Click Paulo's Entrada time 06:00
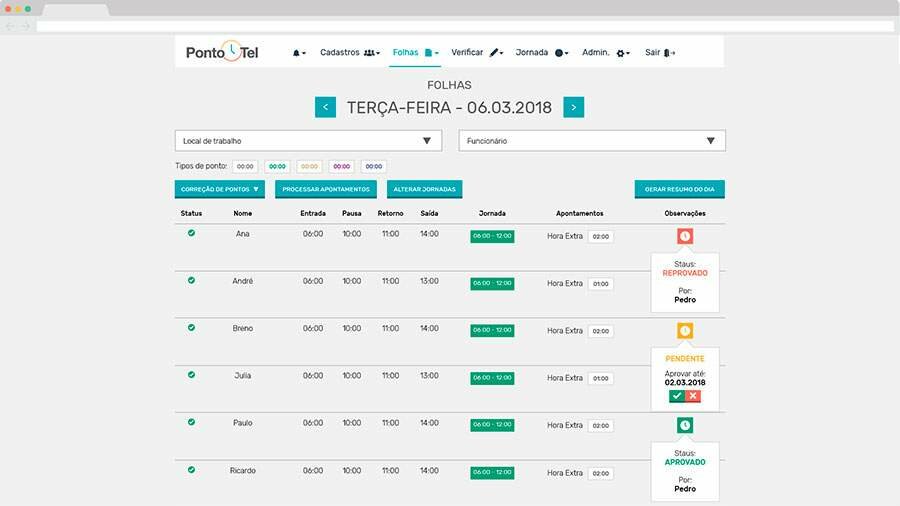The image size is (900, 506). (313, 423)
